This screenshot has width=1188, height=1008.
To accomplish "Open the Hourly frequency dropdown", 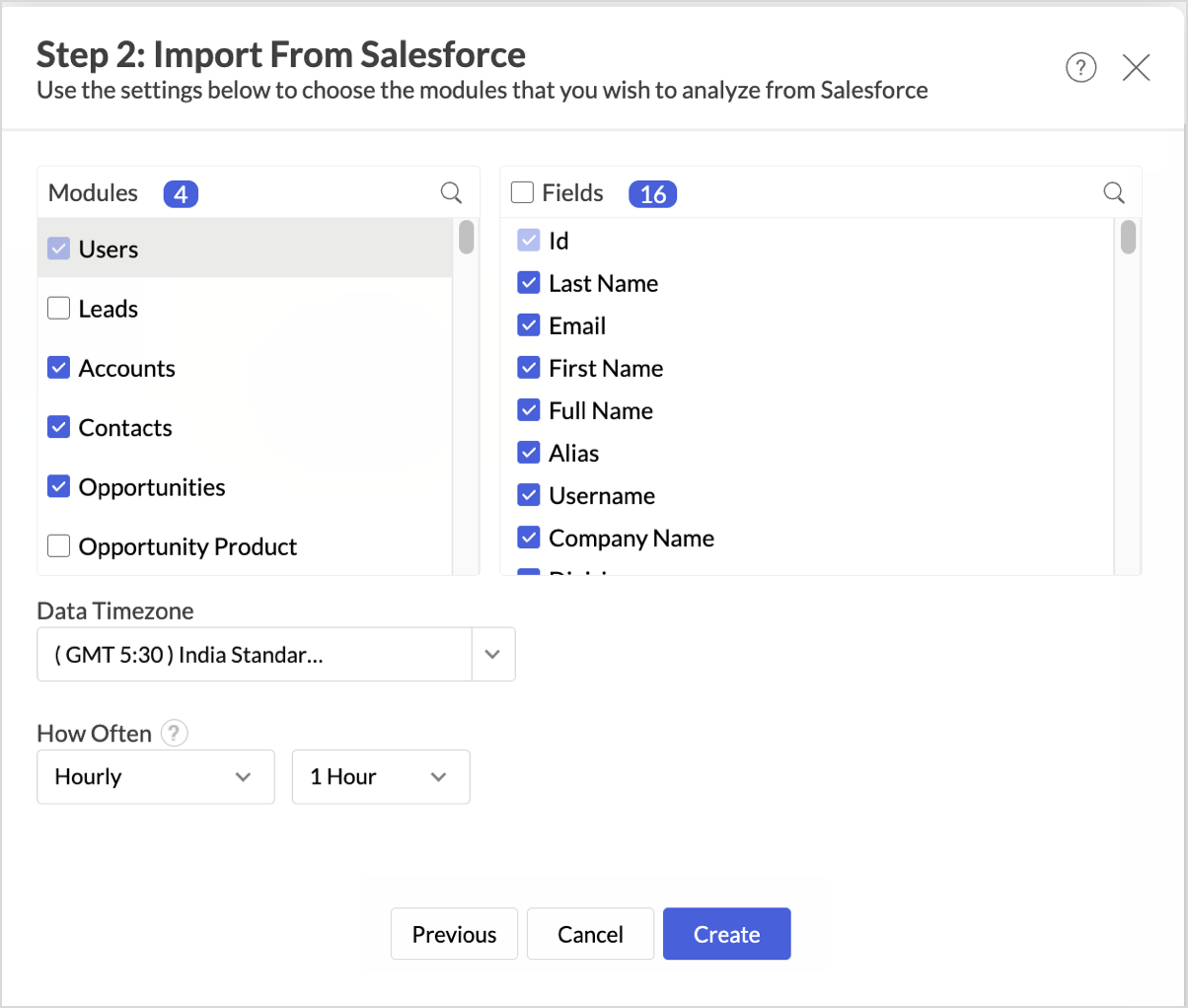I will click(156, 777).
